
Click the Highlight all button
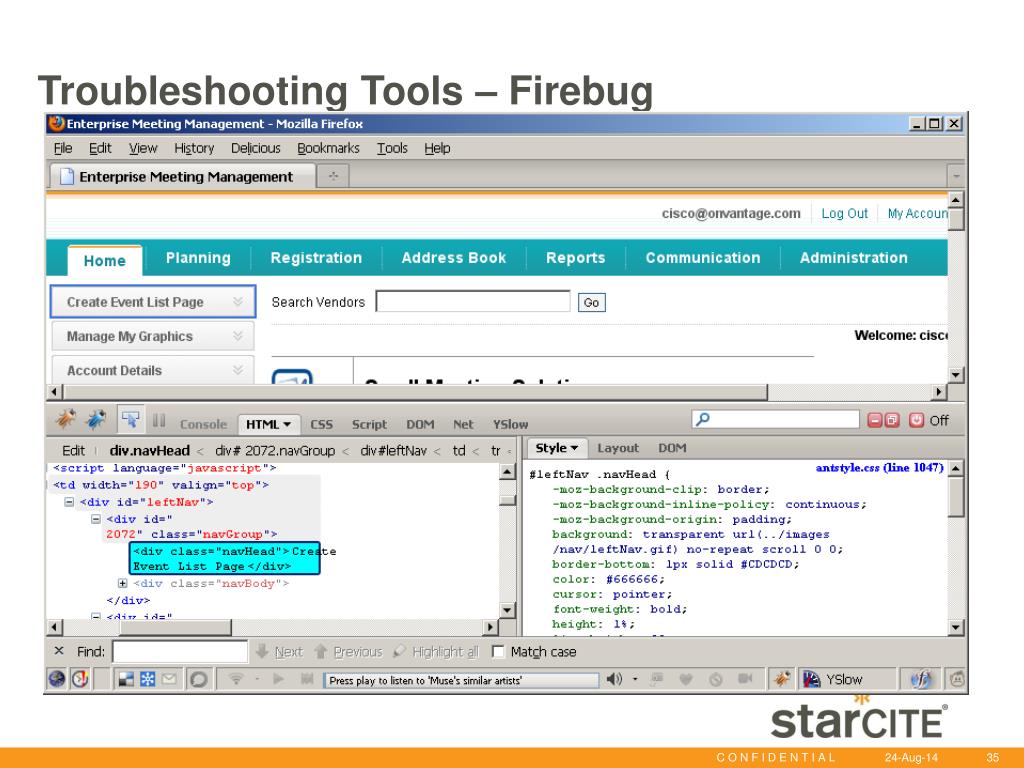[x=436, y=651]
